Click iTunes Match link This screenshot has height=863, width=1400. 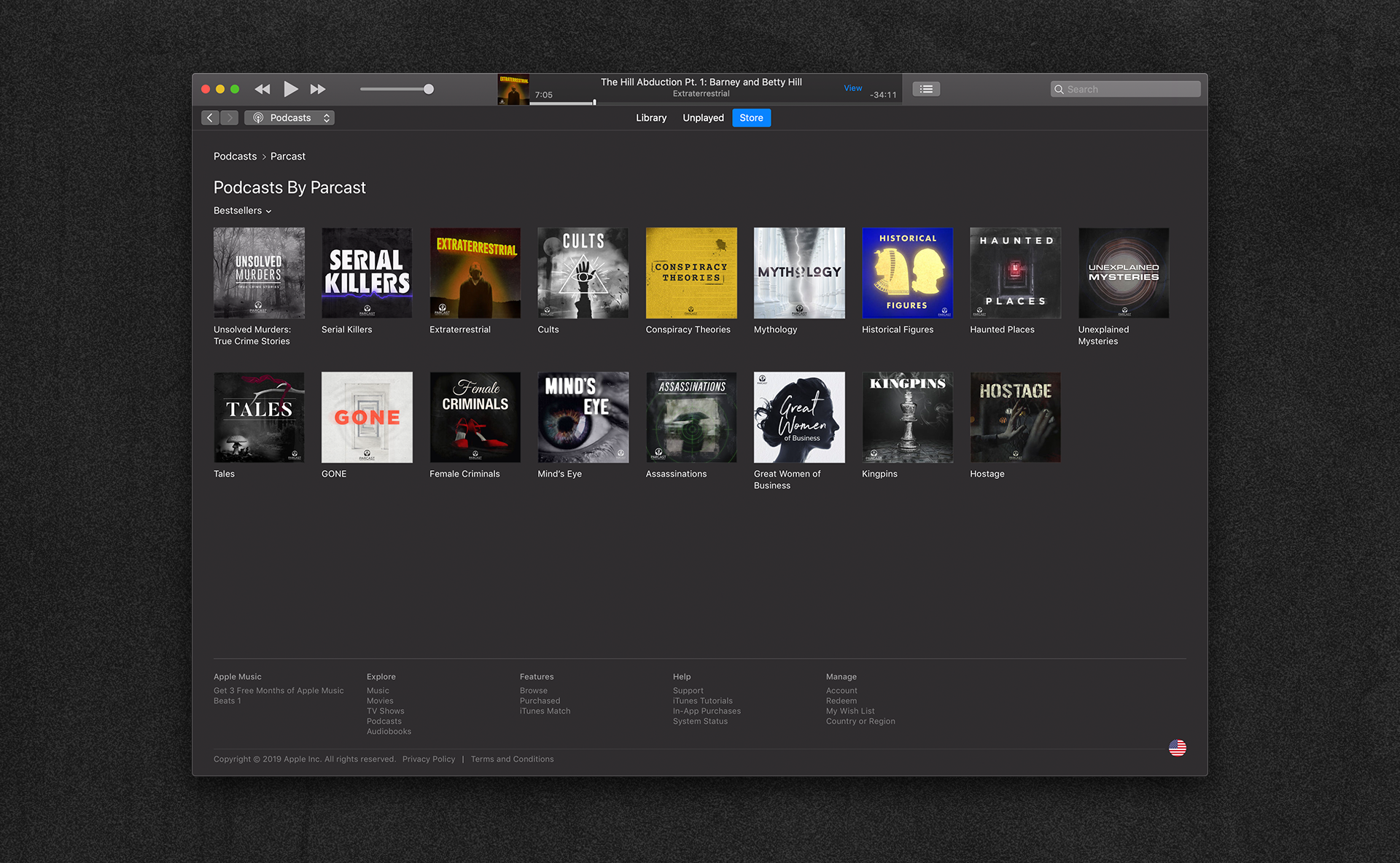(x=545, y=711)
